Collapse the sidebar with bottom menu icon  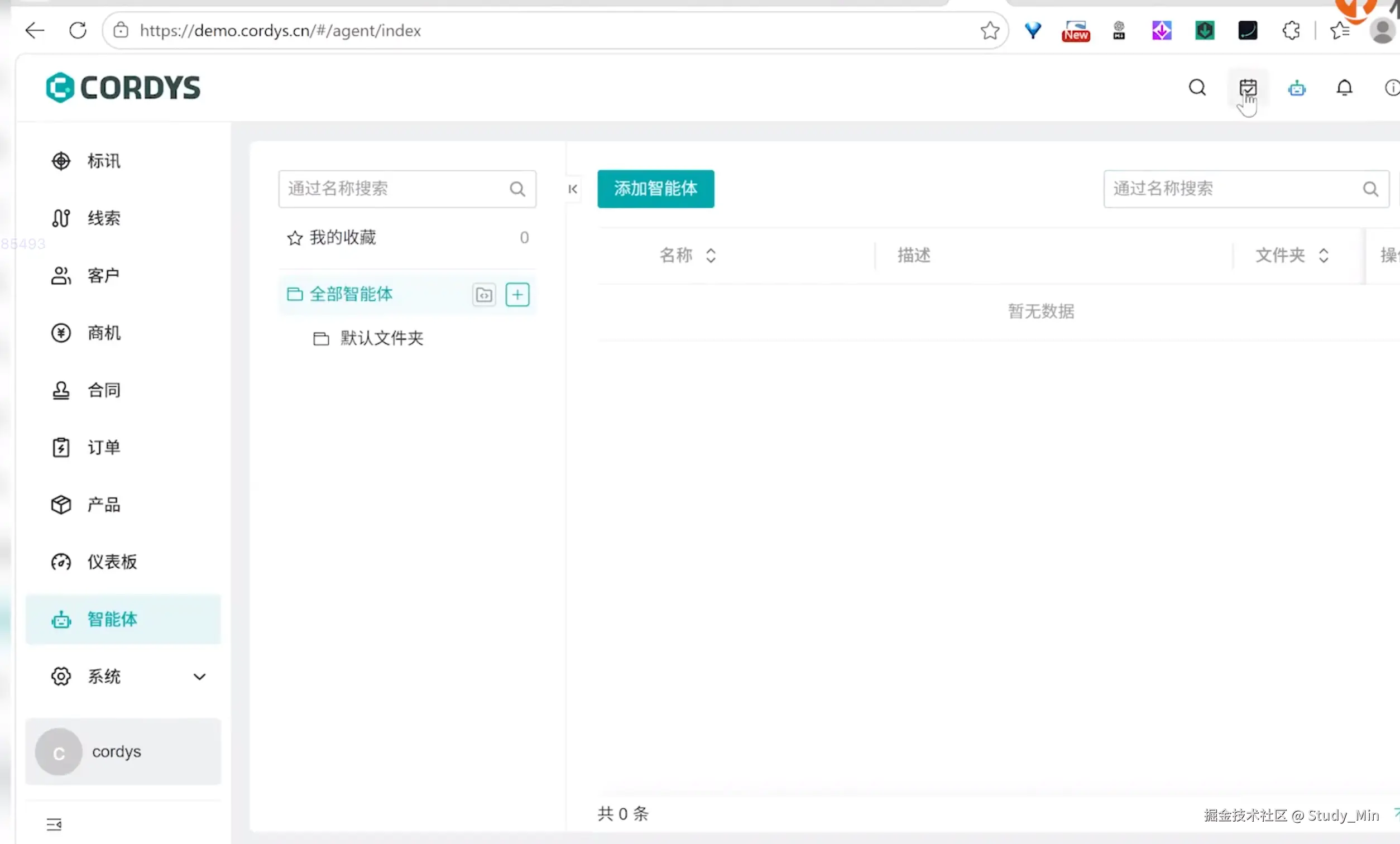[x=54, y=824]
